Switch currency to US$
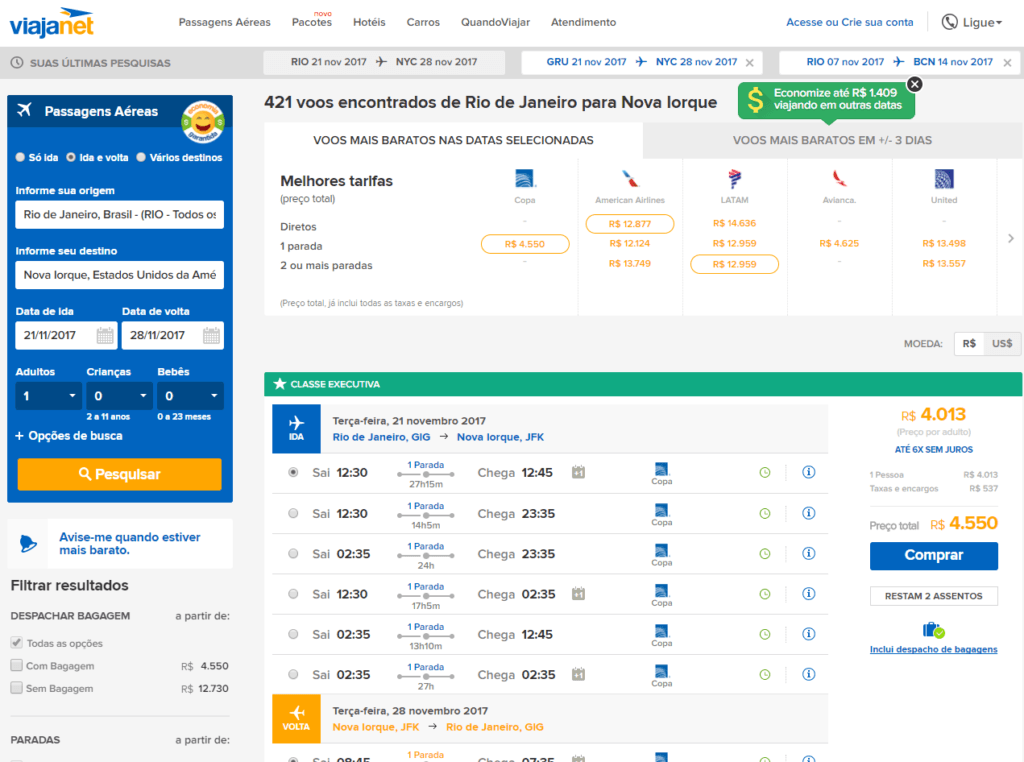Screen dimensions: 1024x762 [1002, 343]
